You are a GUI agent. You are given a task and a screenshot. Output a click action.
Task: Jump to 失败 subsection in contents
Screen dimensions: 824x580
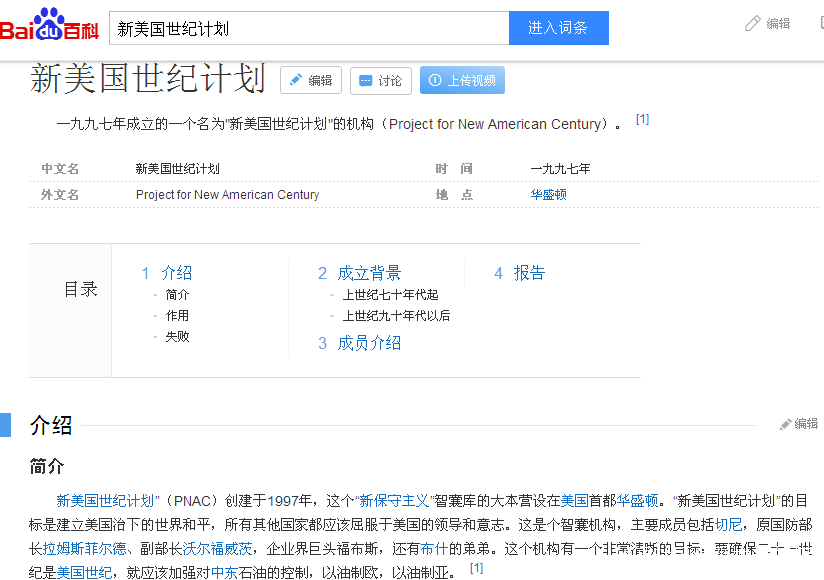(x=177, y=337)
